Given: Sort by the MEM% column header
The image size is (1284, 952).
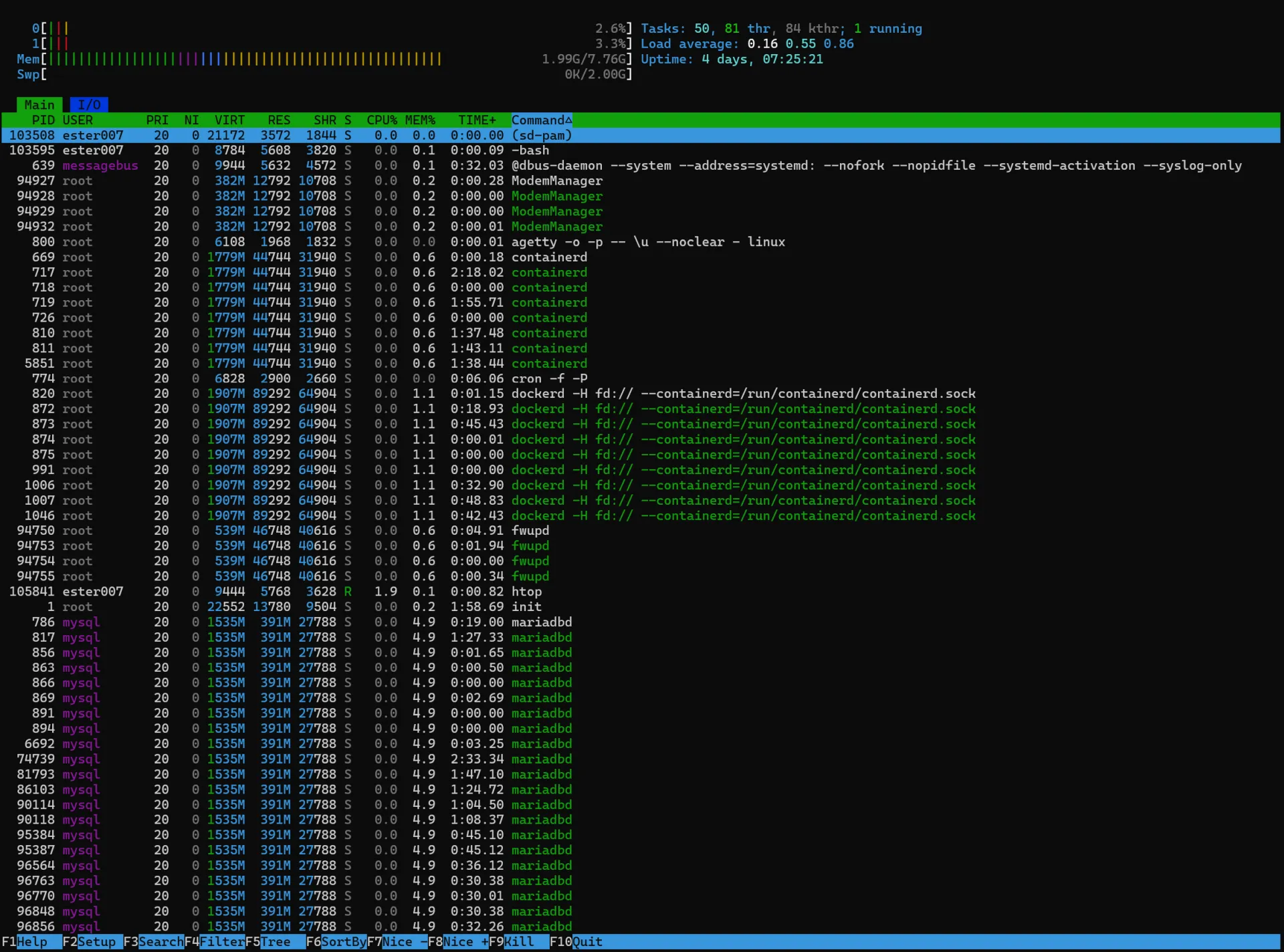Looking at the screenshot, I should [x=420, y=120].
